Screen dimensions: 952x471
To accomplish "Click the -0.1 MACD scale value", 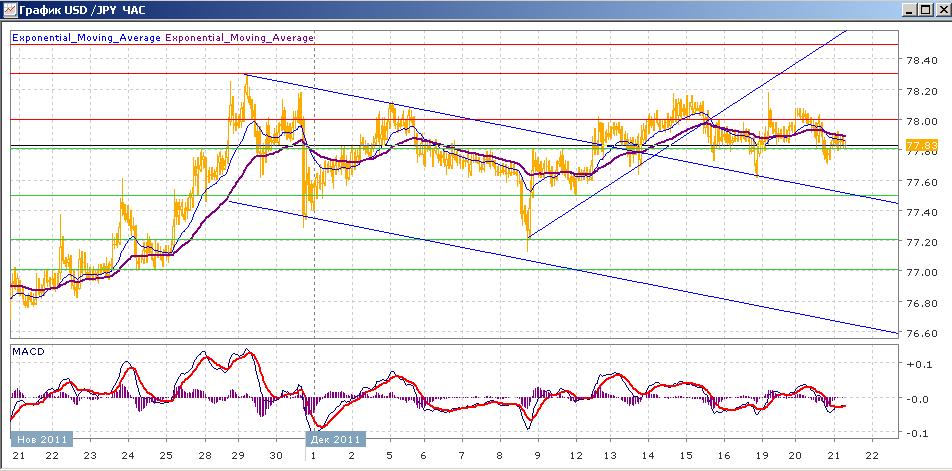I will [x=917, y=433].
